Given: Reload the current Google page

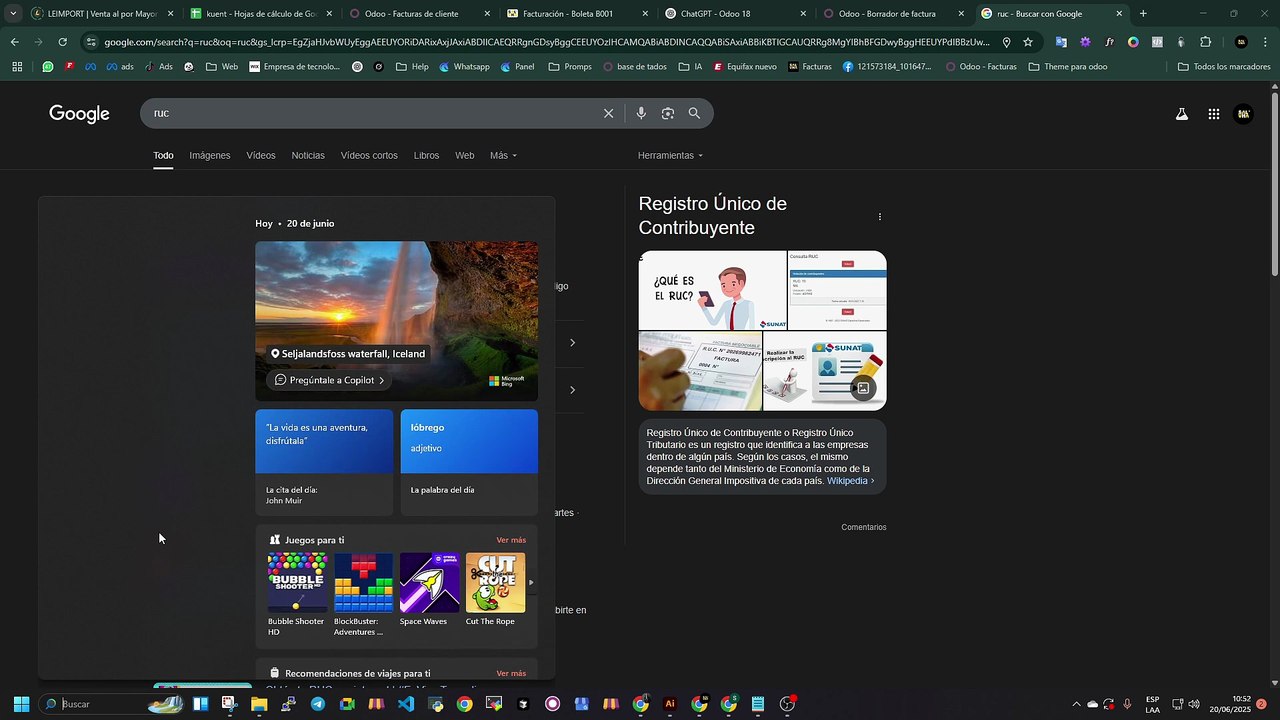Looking at the screenshot, I should click(x=62, y=42).
